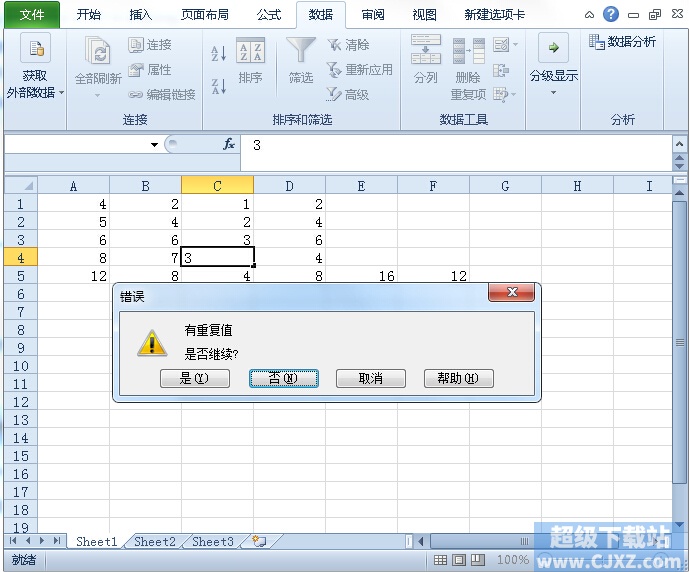Click the vertical scrollbar thumb
The height and width of the screenshot is (572, 689).
[x=679, y=342]
